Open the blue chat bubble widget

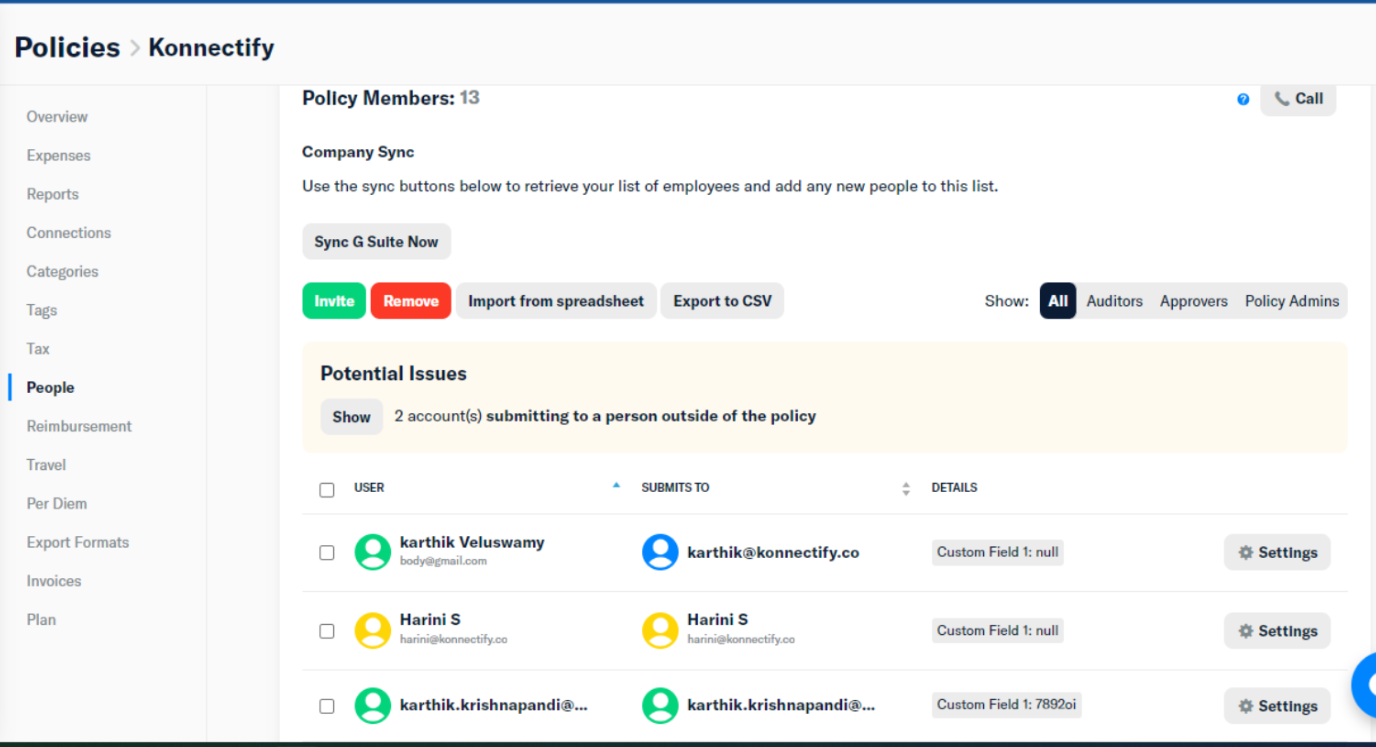pyautogui.click(x=1365, y=685)
